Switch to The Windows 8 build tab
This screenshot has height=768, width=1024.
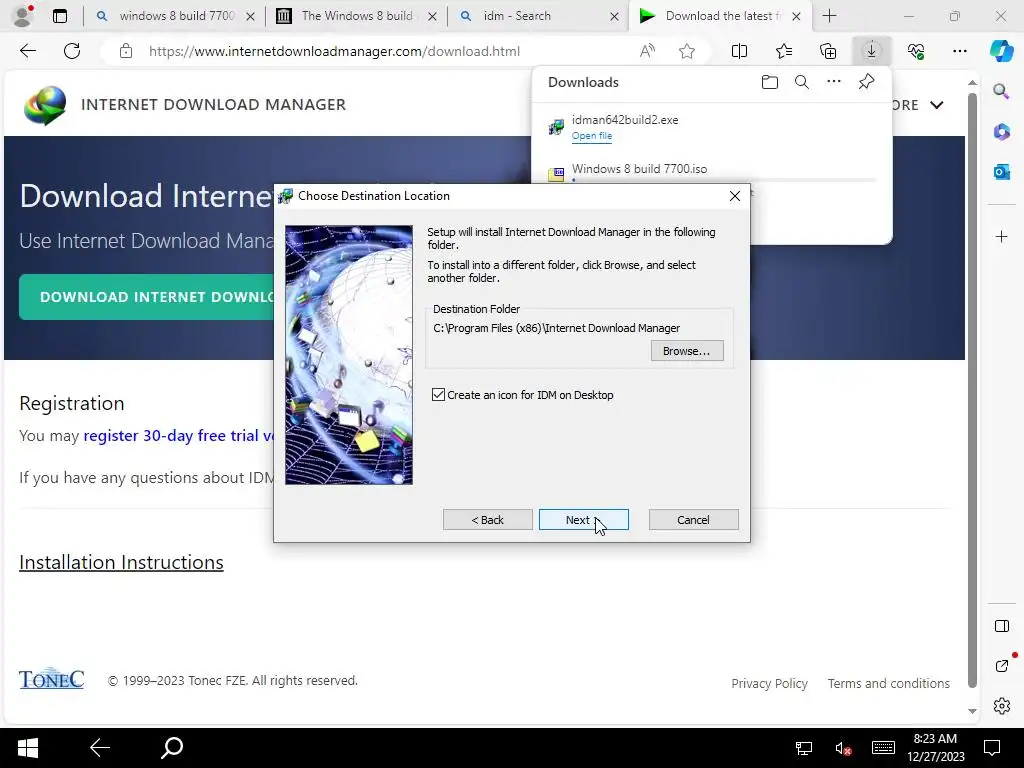coord(357,16)
